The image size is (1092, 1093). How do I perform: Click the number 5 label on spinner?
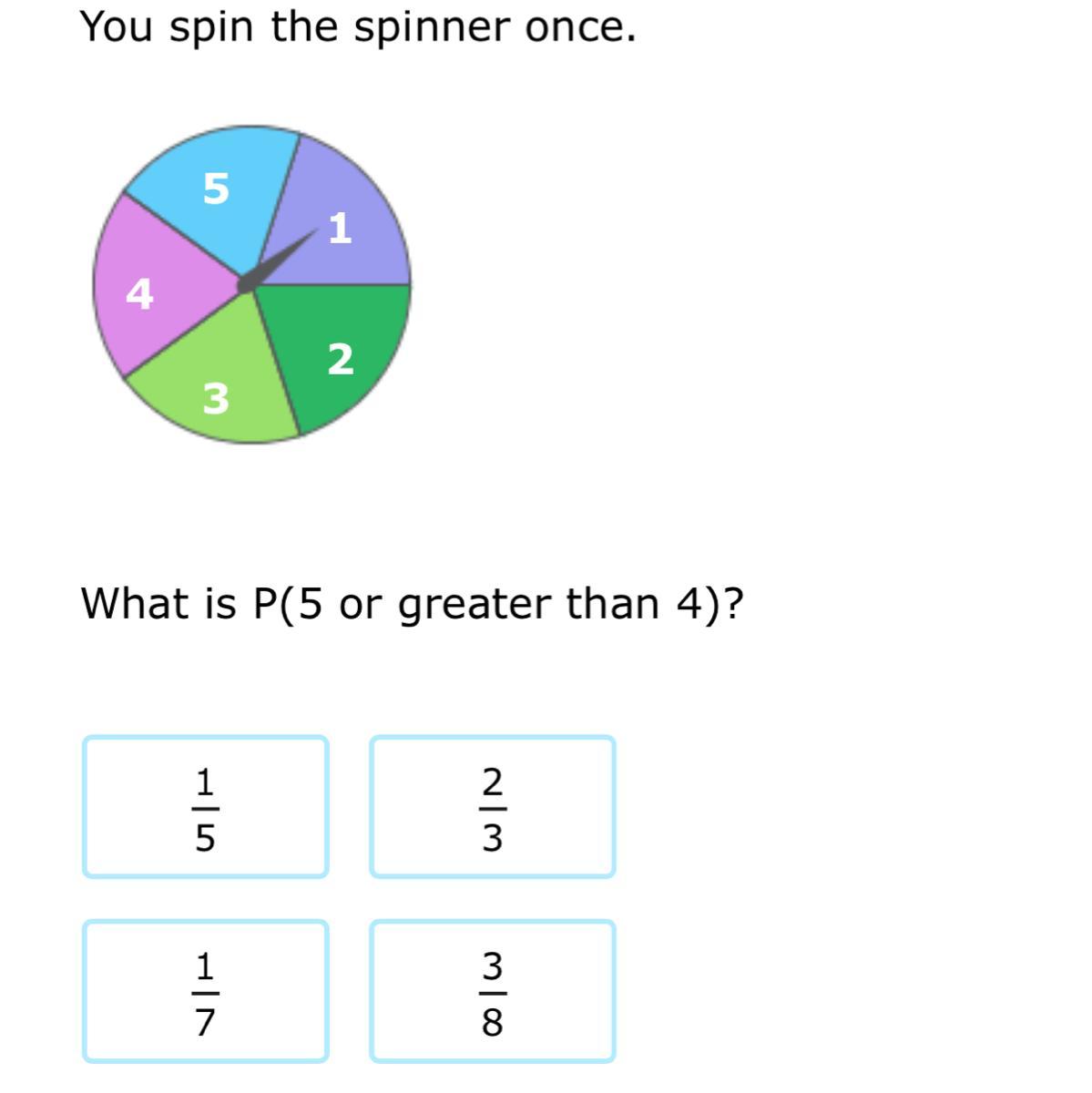point(216,189)
